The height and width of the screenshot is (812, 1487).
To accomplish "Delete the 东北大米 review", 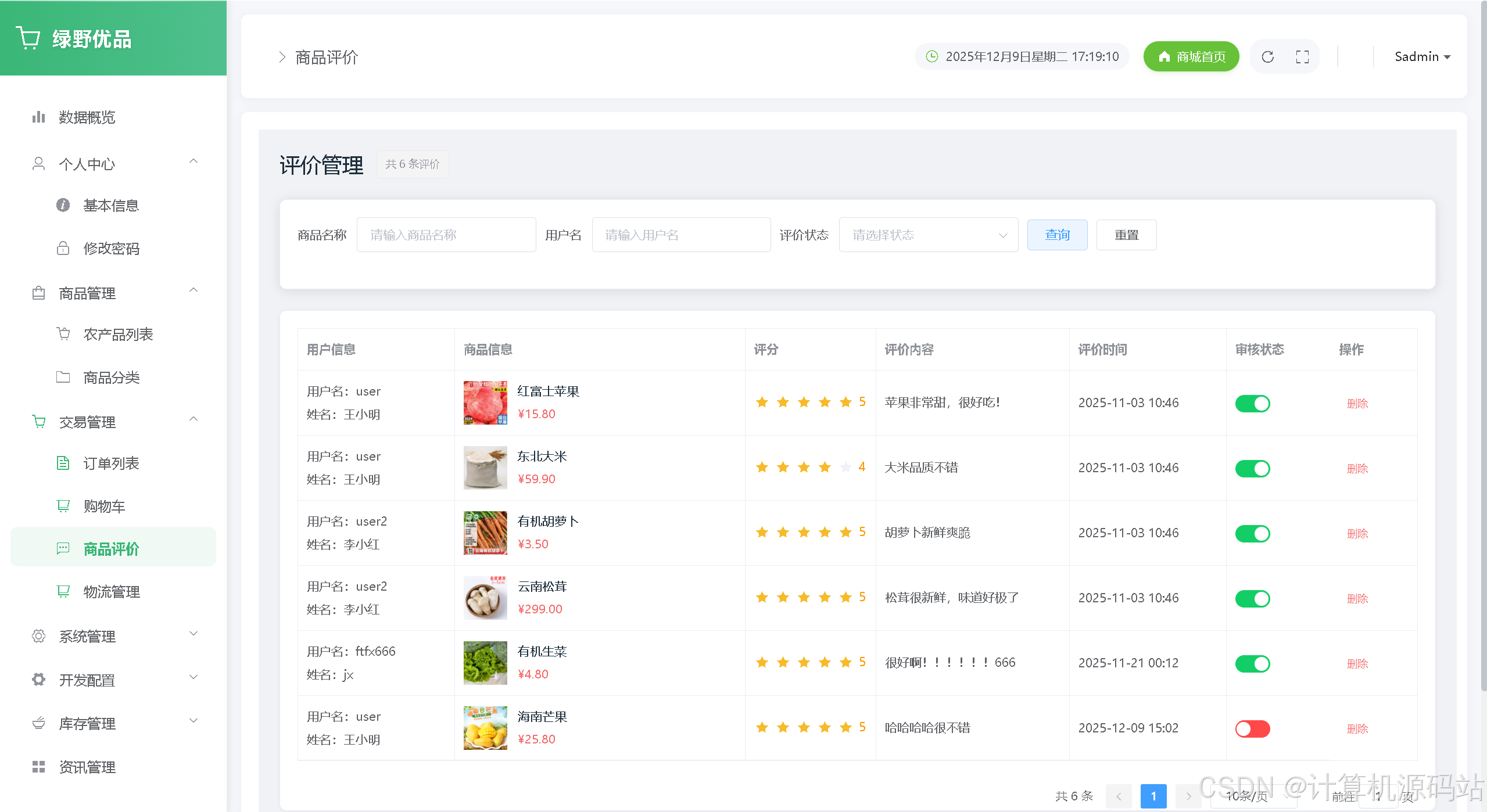I will (x=1357, y=468).
